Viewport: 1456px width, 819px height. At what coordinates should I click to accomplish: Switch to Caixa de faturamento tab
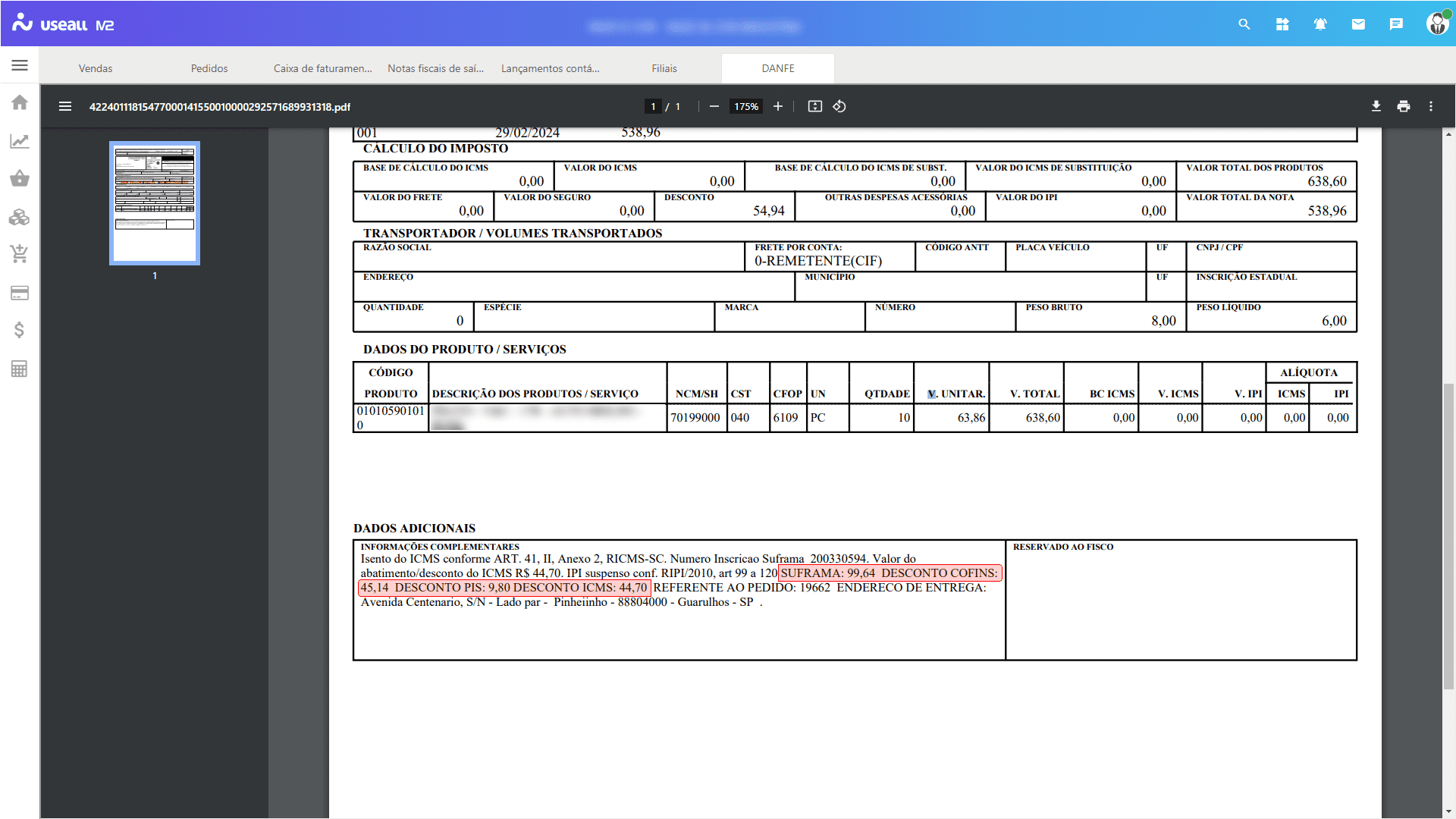(323, 68)
